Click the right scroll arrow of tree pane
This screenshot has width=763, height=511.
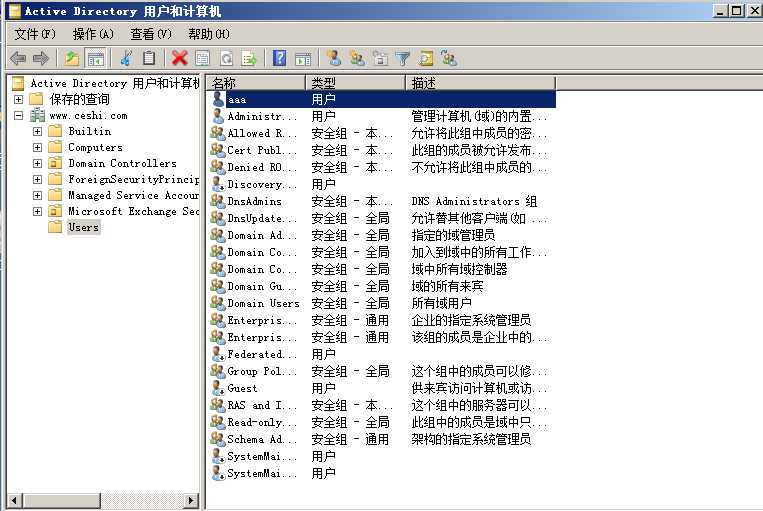[191, 500]
